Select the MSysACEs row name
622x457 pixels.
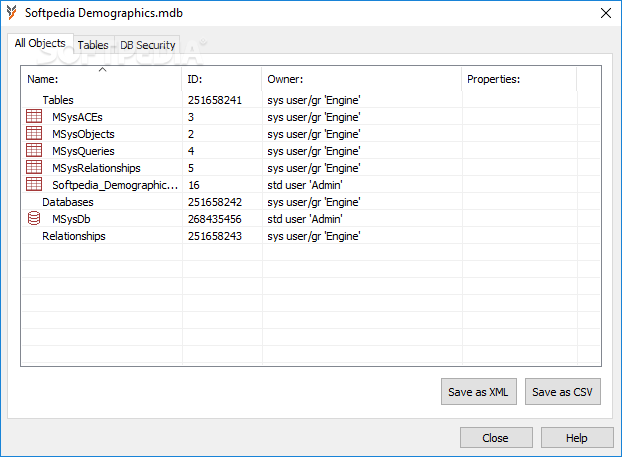coord(77,117)
